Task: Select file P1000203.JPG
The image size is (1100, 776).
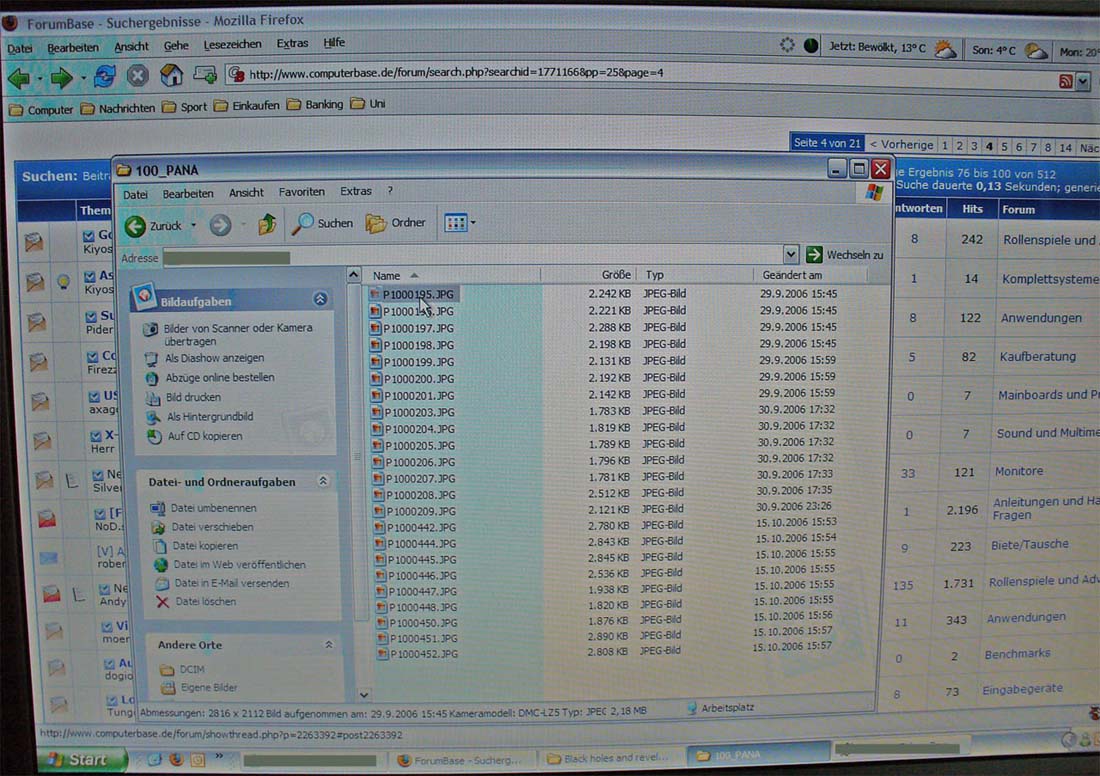Action: pos(414,413)
